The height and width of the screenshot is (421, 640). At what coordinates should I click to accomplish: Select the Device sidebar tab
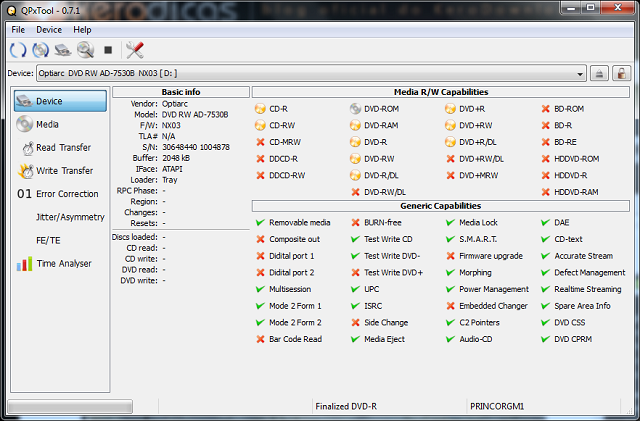[60, 101]
